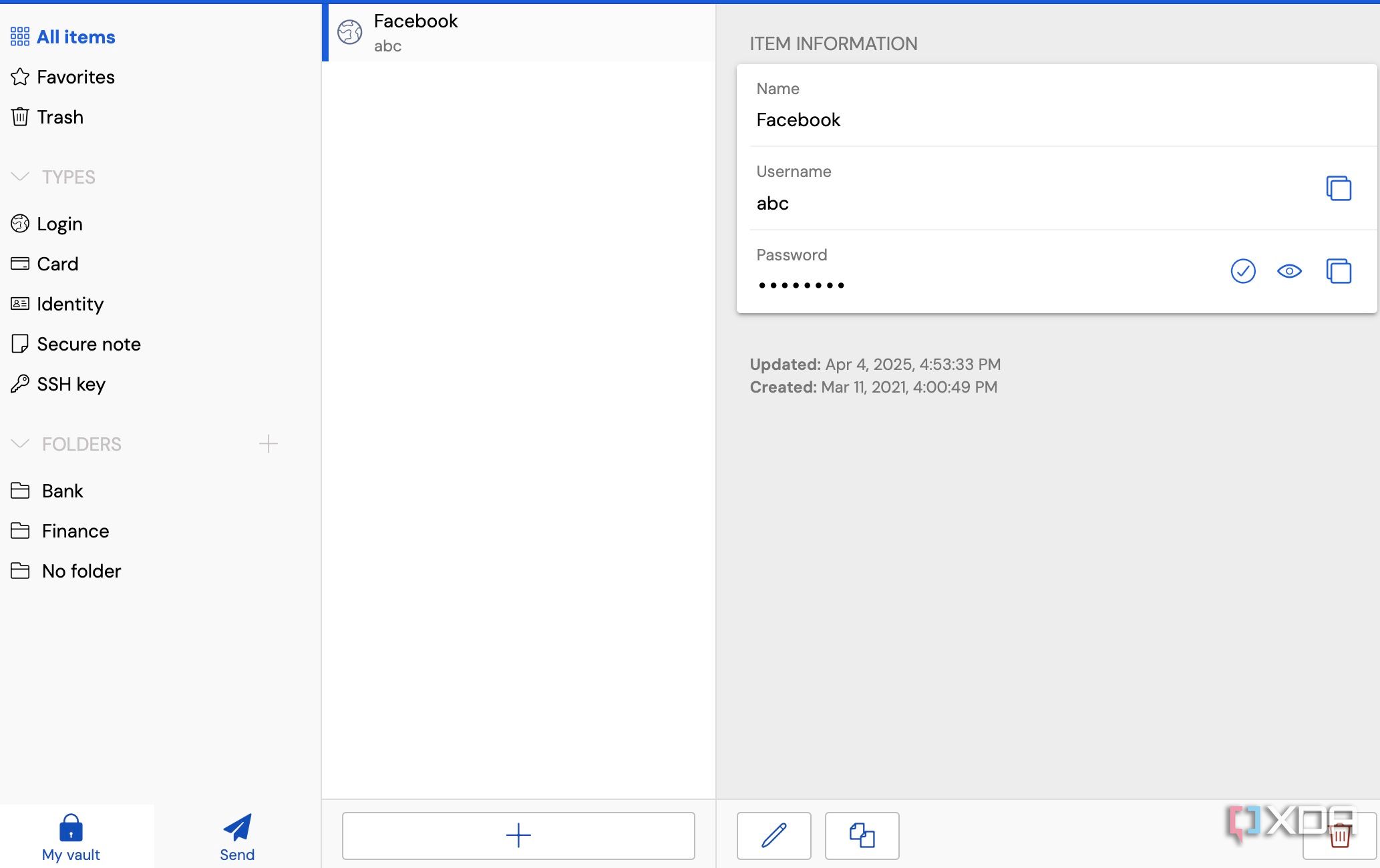Open Favorites list
Screen dimensions: 1380x868
point(75,77)
